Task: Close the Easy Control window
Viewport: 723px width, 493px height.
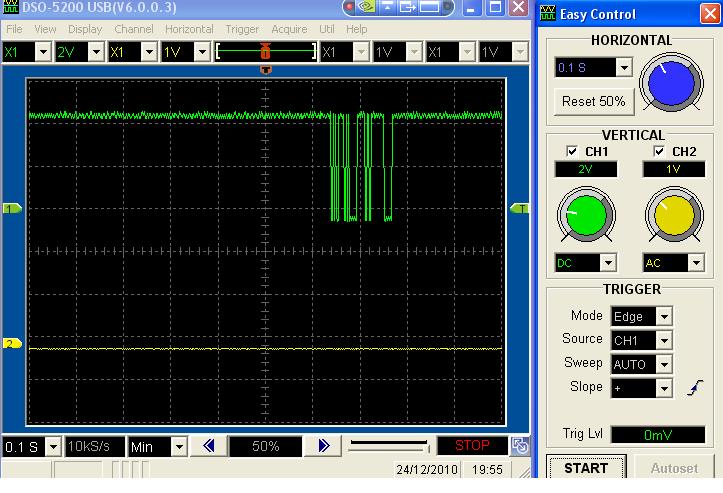Action: tap(709, 13)
